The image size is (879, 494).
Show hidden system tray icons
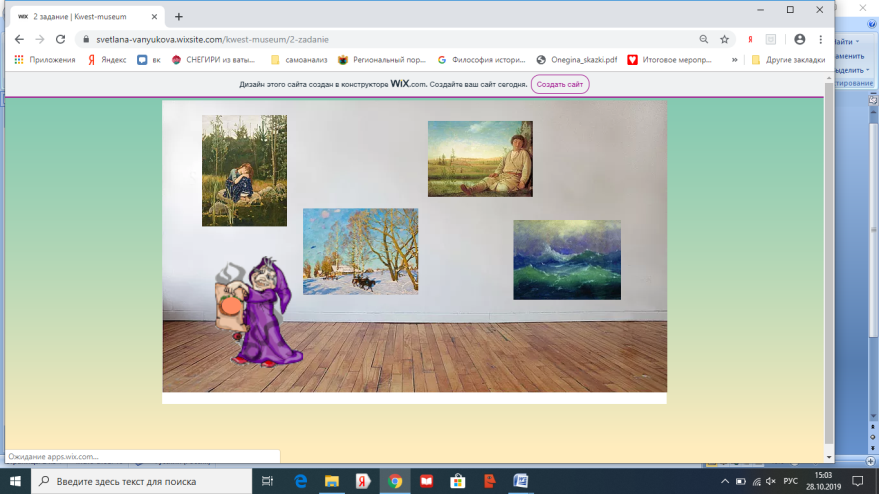pyautogui.click(x=725, y=481)
